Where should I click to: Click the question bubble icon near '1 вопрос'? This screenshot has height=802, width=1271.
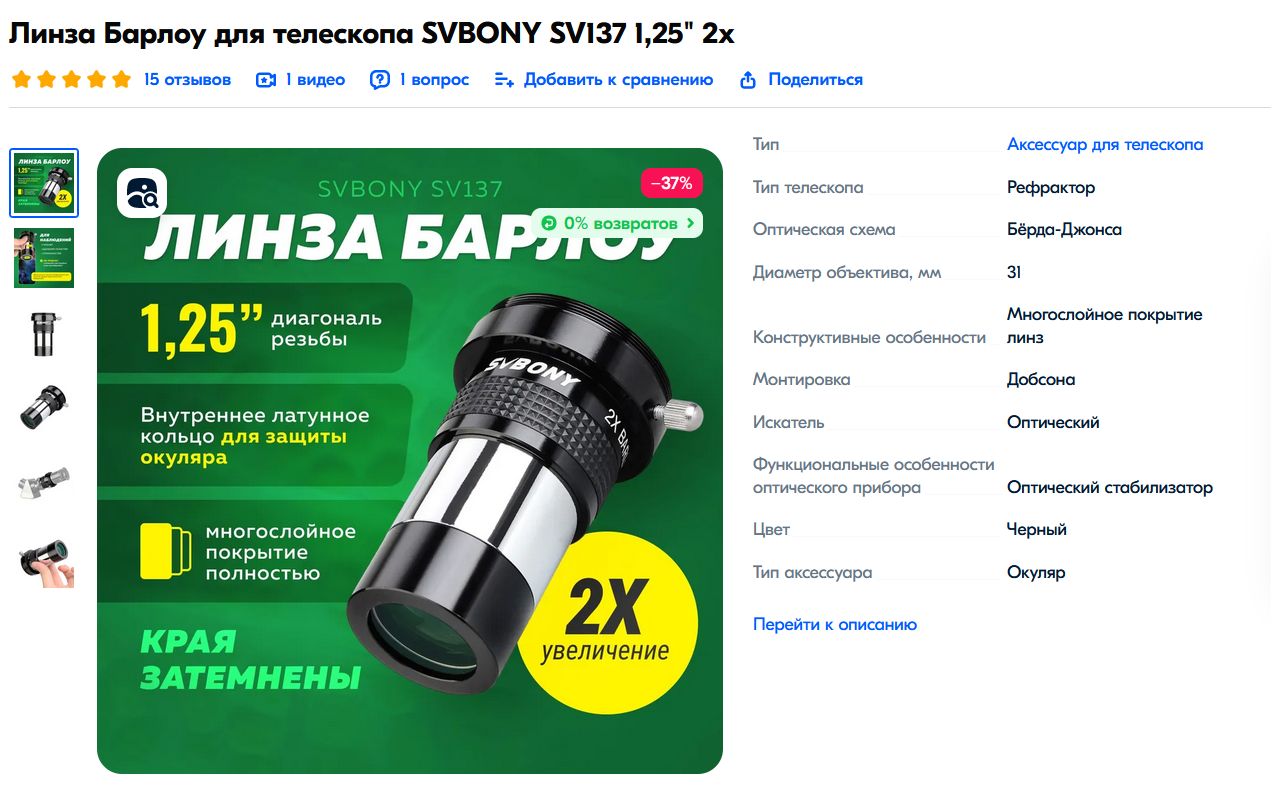point(380,80)
